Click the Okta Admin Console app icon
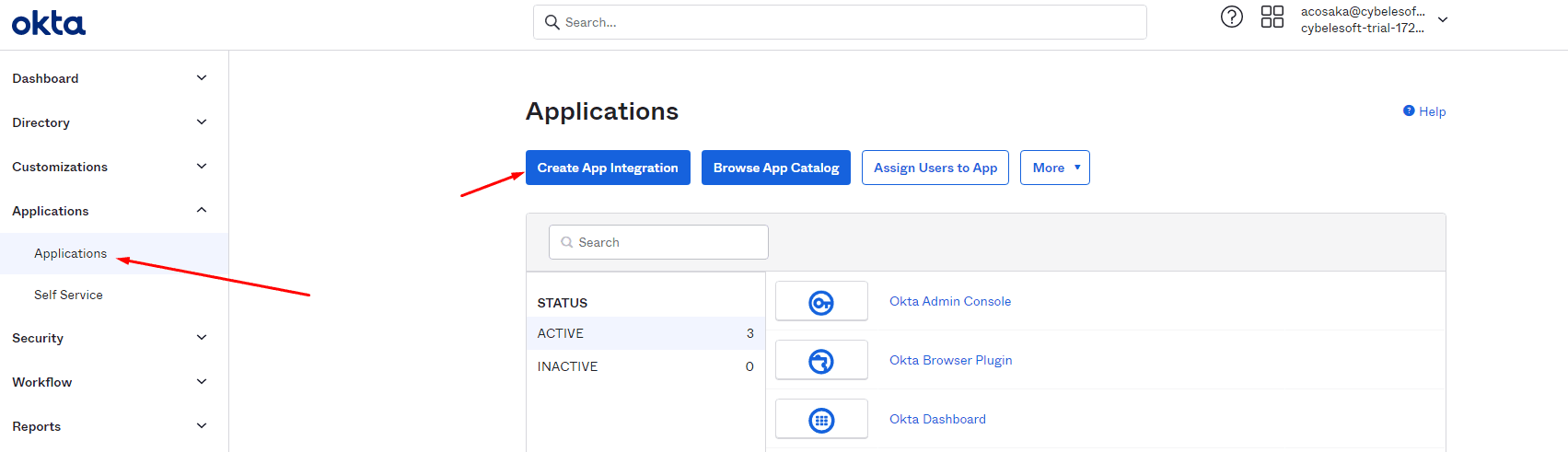The height and width of the screenshot is (452, 1568). coord(821,301)
